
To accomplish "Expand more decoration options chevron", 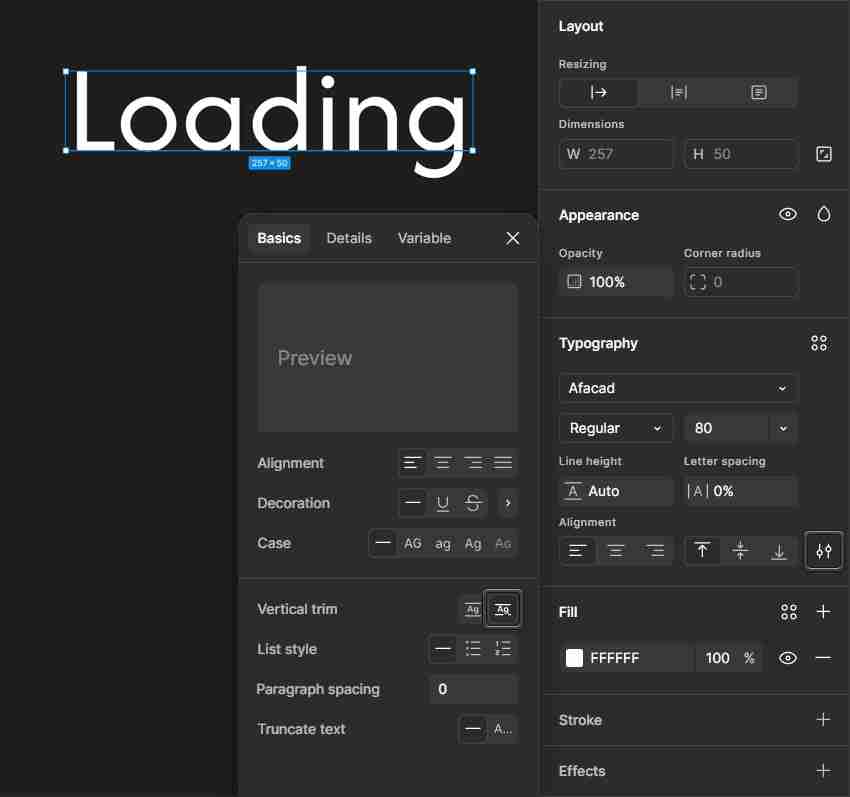I will pos(507,503).
